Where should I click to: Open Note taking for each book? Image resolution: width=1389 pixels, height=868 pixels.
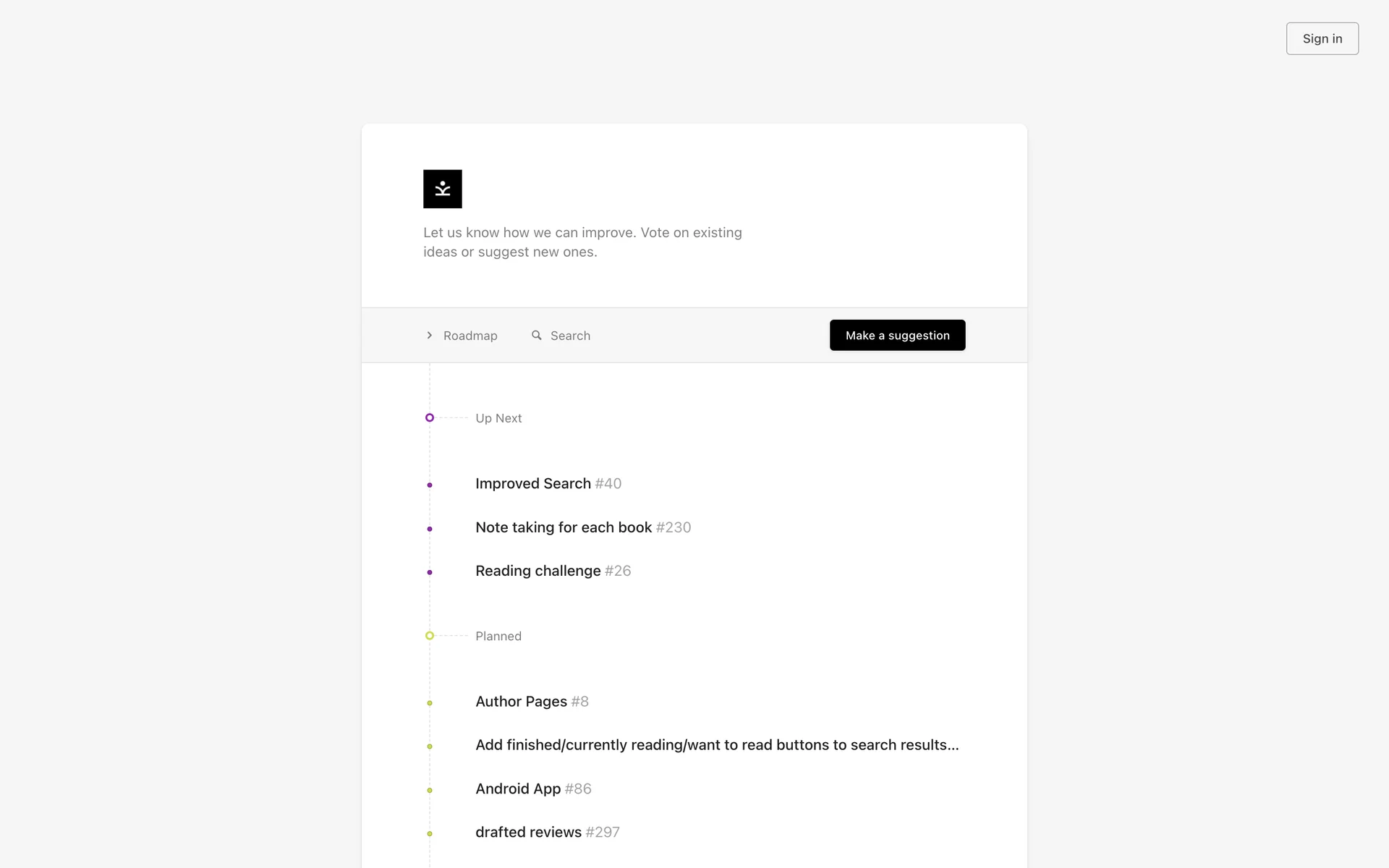[x=564, y=527]
